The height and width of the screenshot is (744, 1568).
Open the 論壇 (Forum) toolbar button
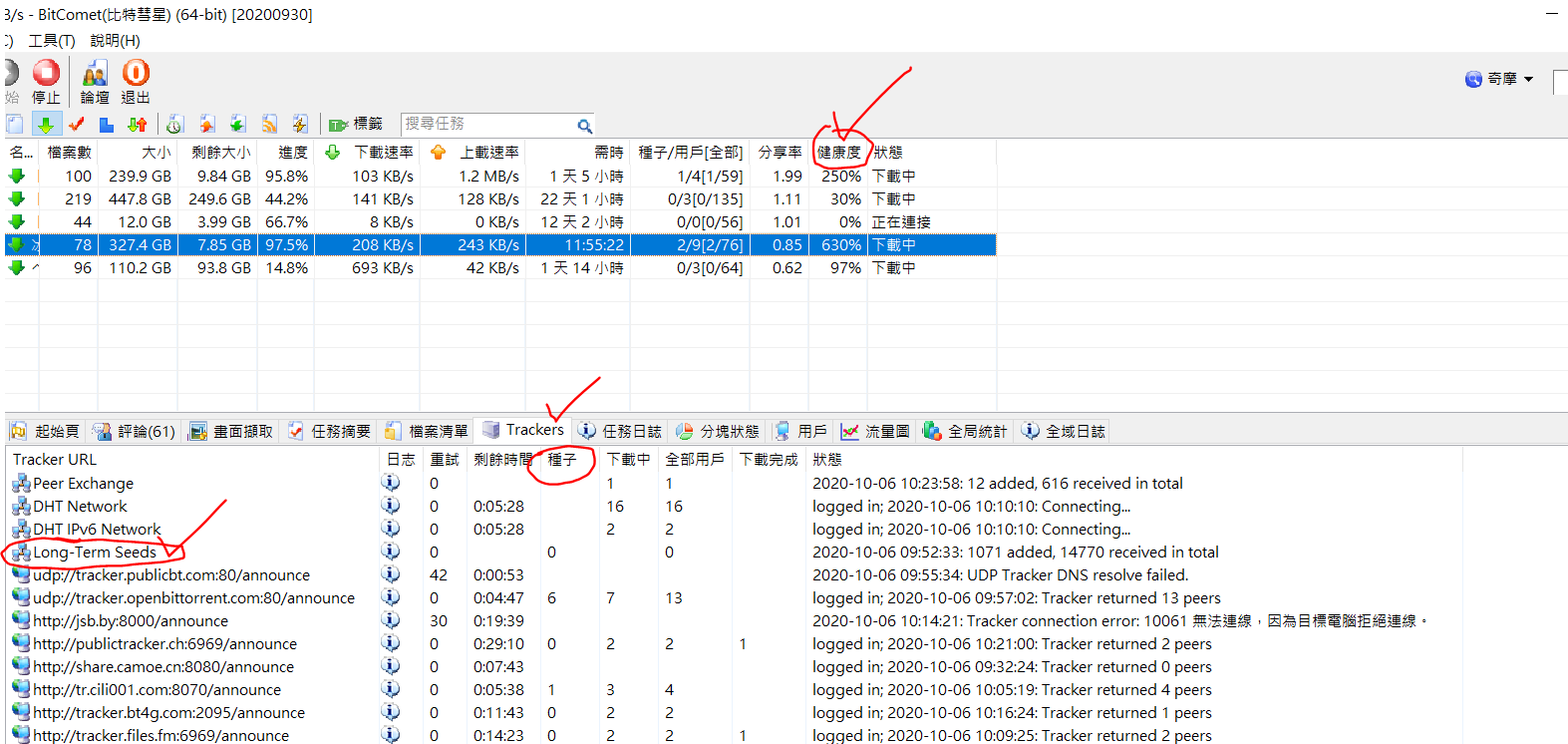(x=95, y=81)
